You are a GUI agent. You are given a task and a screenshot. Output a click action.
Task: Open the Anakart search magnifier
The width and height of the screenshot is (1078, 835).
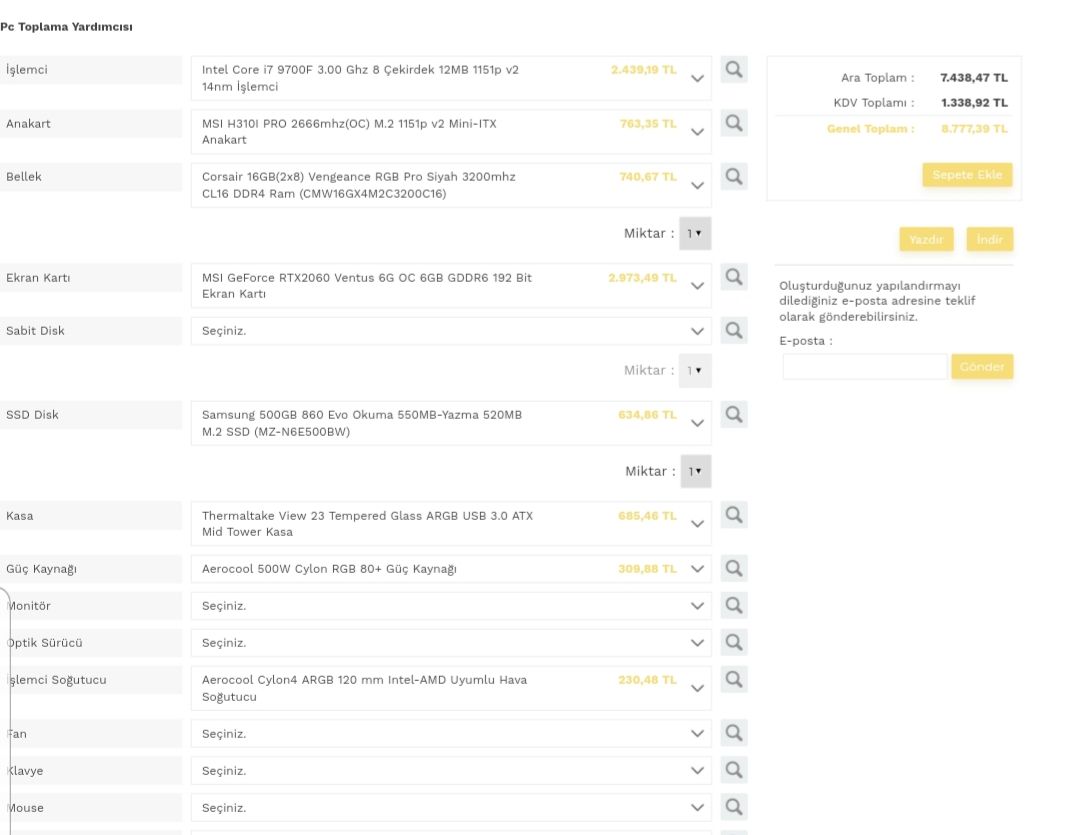point(734,124)
